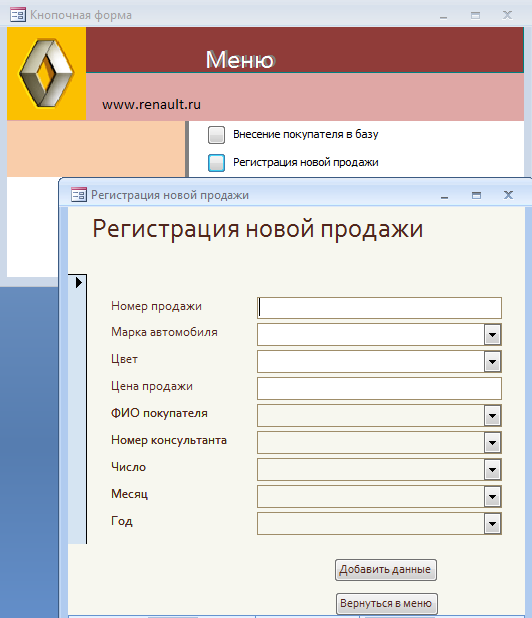Viewport: 532px width, 618px height.
Task: Click the Внесение покупателя в базу switchboard button
Action: tap(216, 134)
